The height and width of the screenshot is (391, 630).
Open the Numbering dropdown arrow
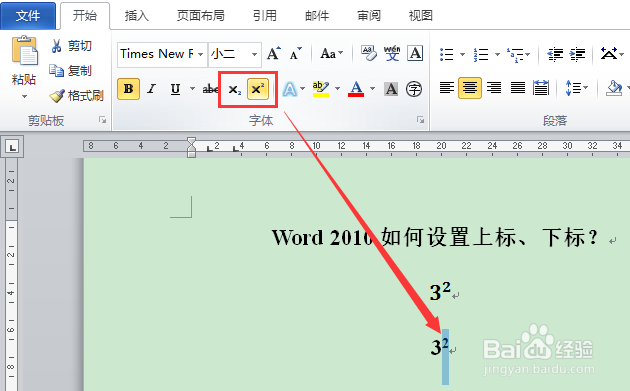coord(497,54)
